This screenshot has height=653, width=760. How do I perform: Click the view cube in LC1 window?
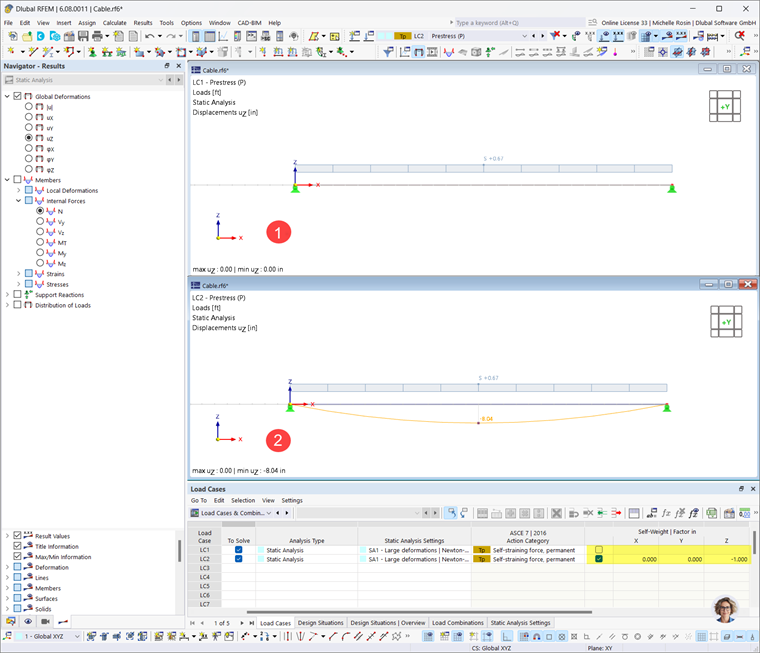725,106
